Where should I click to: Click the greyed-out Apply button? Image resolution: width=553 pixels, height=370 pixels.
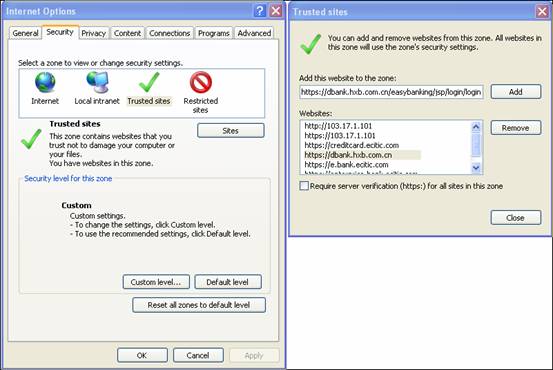[254, 355]
